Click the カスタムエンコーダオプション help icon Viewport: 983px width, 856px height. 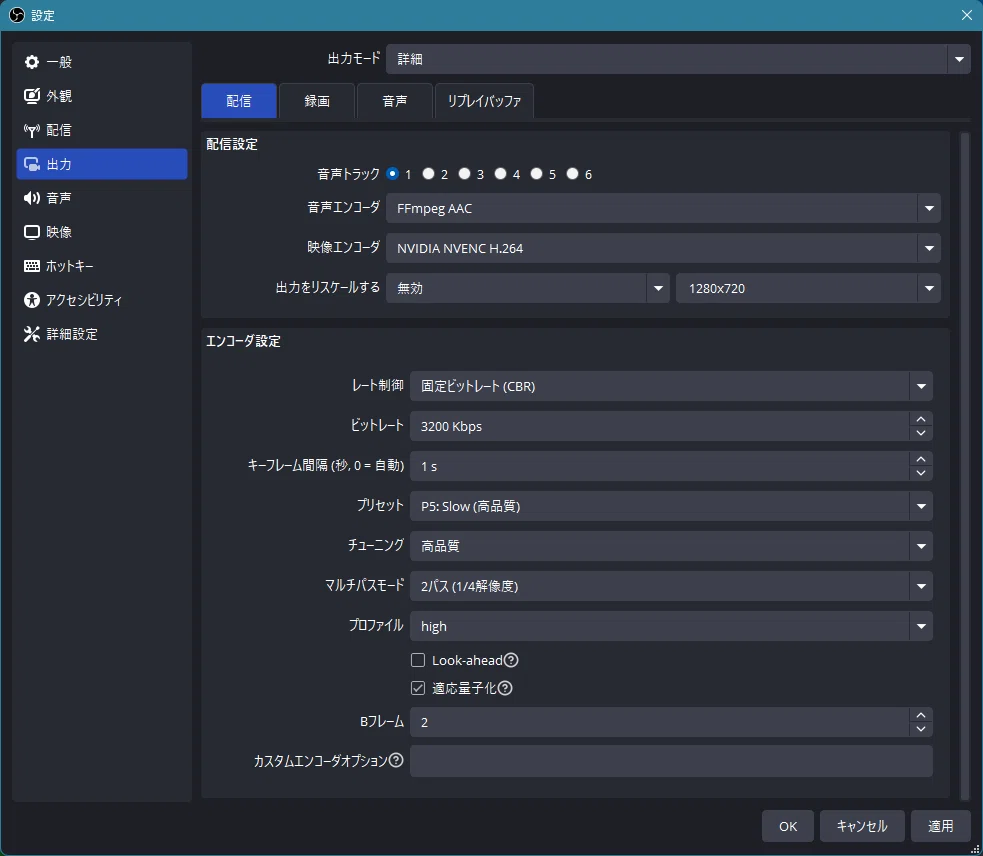click(x=396, y=760)
